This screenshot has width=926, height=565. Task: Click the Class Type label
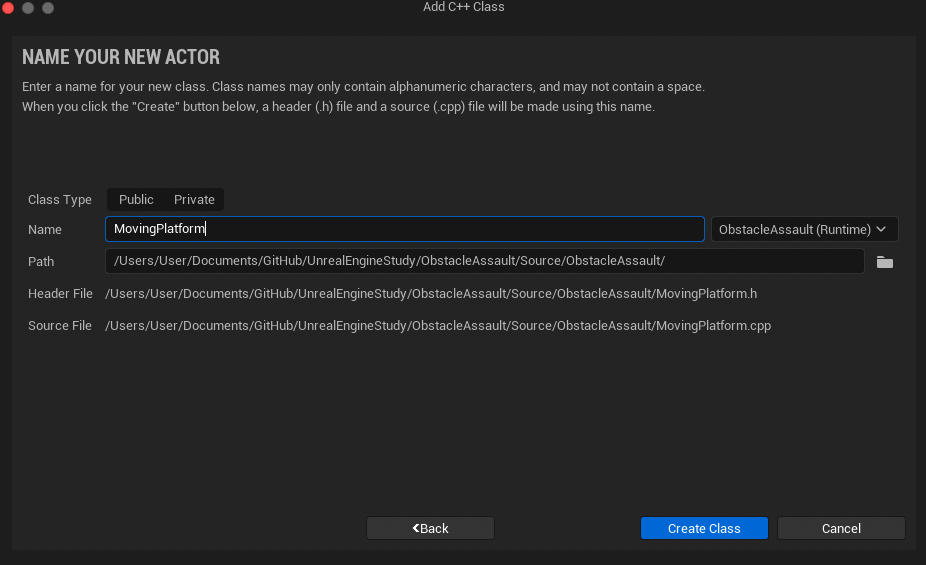point(60,200)
